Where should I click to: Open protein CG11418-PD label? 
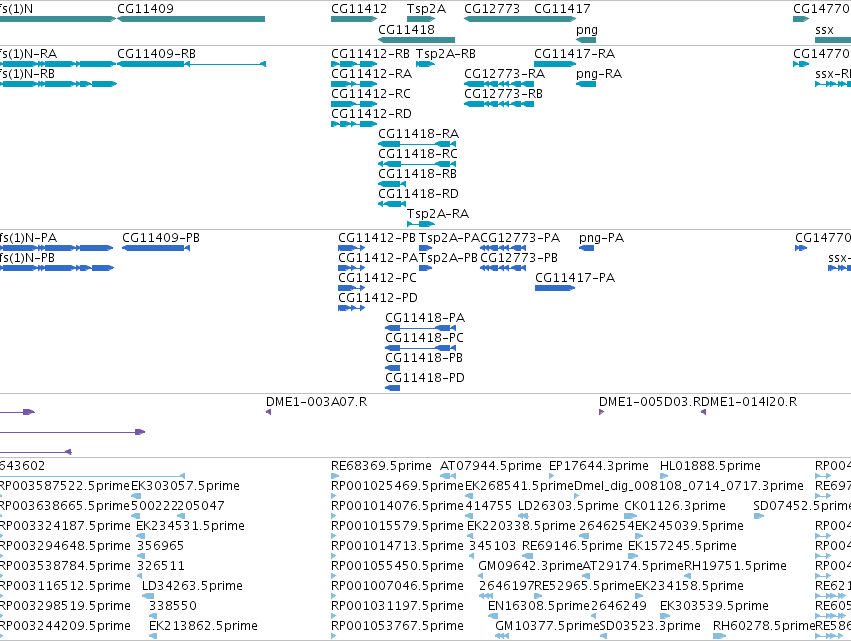425,378
